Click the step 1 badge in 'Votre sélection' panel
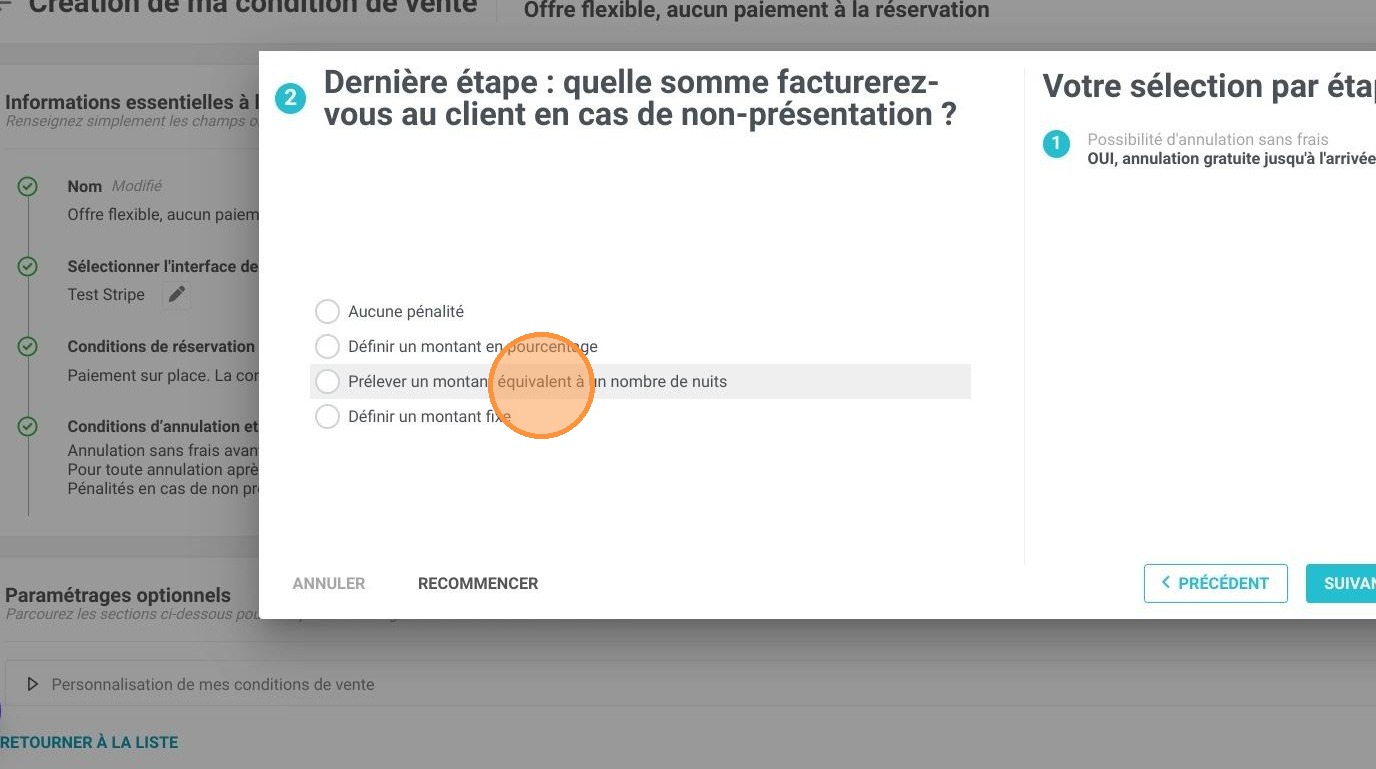 pyautogui.click(x=1056, y=144)
